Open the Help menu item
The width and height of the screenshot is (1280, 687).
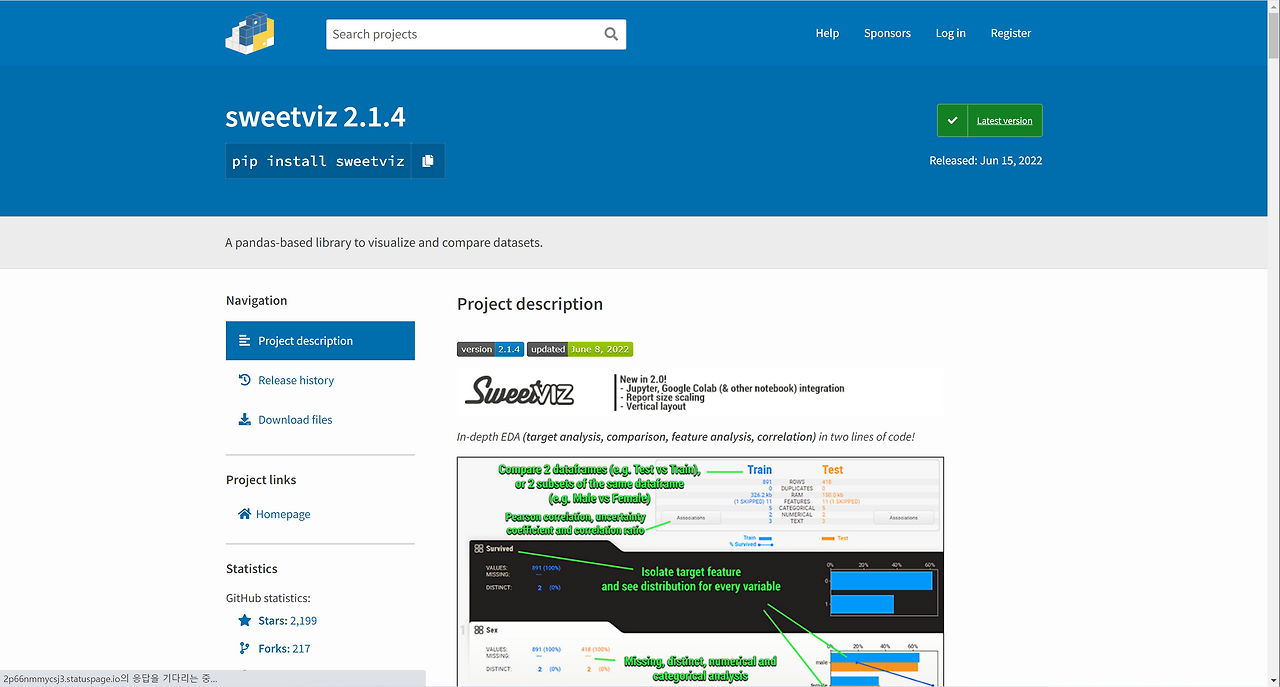tap(827, 33)
